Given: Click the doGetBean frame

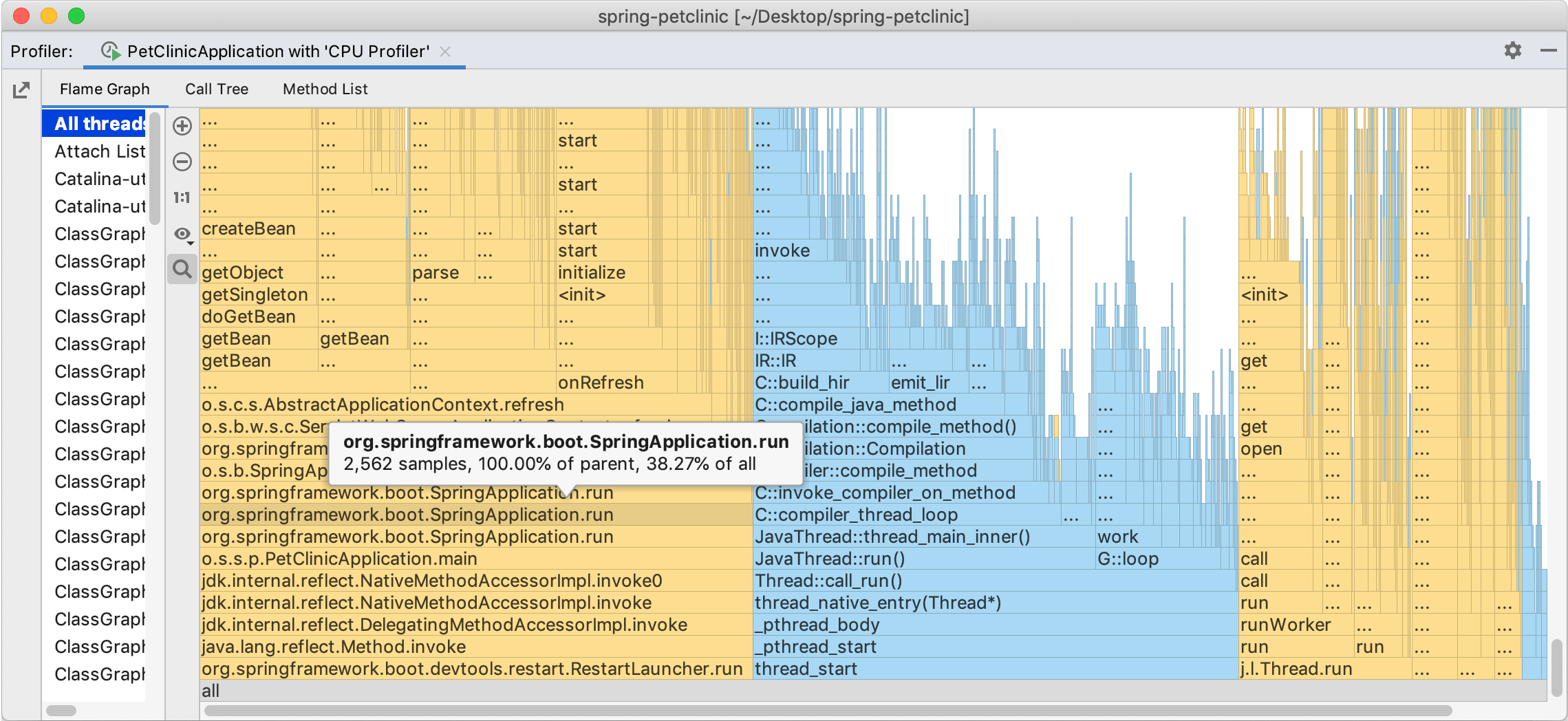Looking at the screenshot, I should coord(259,316).
